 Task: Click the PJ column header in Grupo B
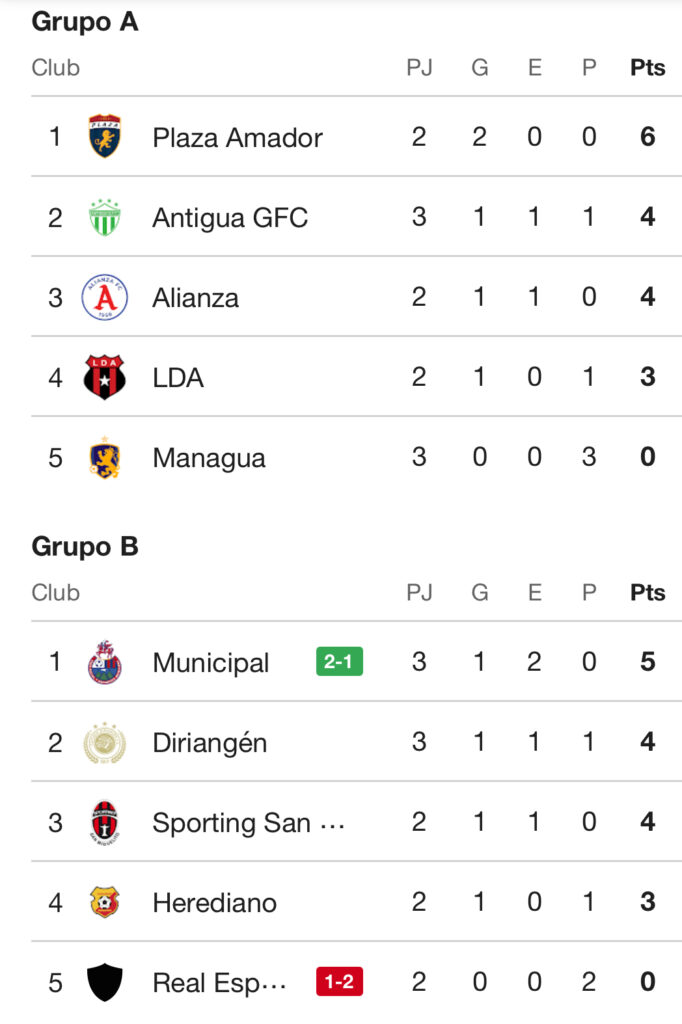click(x=419, y=592)
